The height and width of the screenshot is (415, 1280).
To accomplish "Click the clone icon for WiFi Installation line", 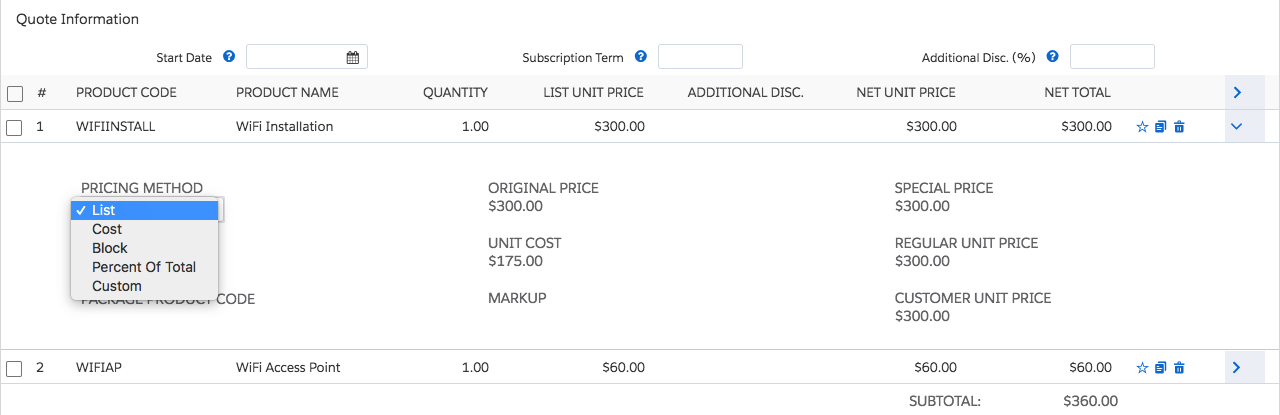I will [1160, 127].
